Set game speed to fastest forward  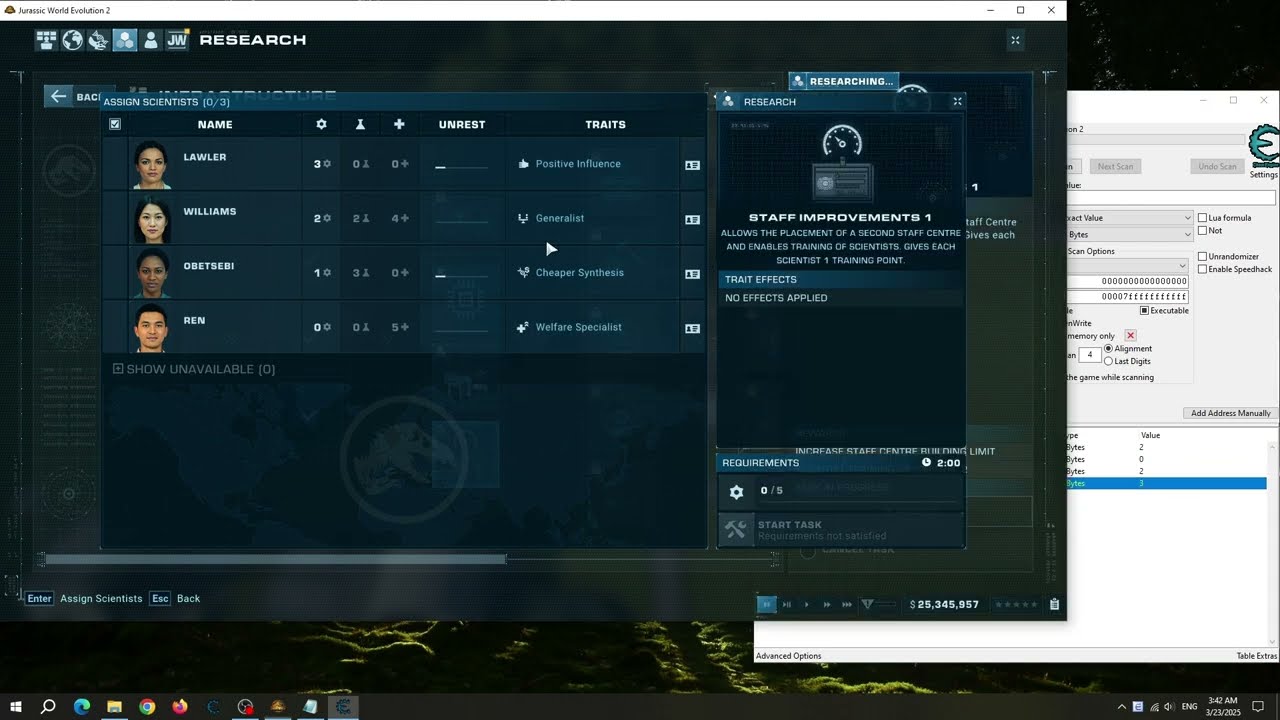tap(848, 604)
